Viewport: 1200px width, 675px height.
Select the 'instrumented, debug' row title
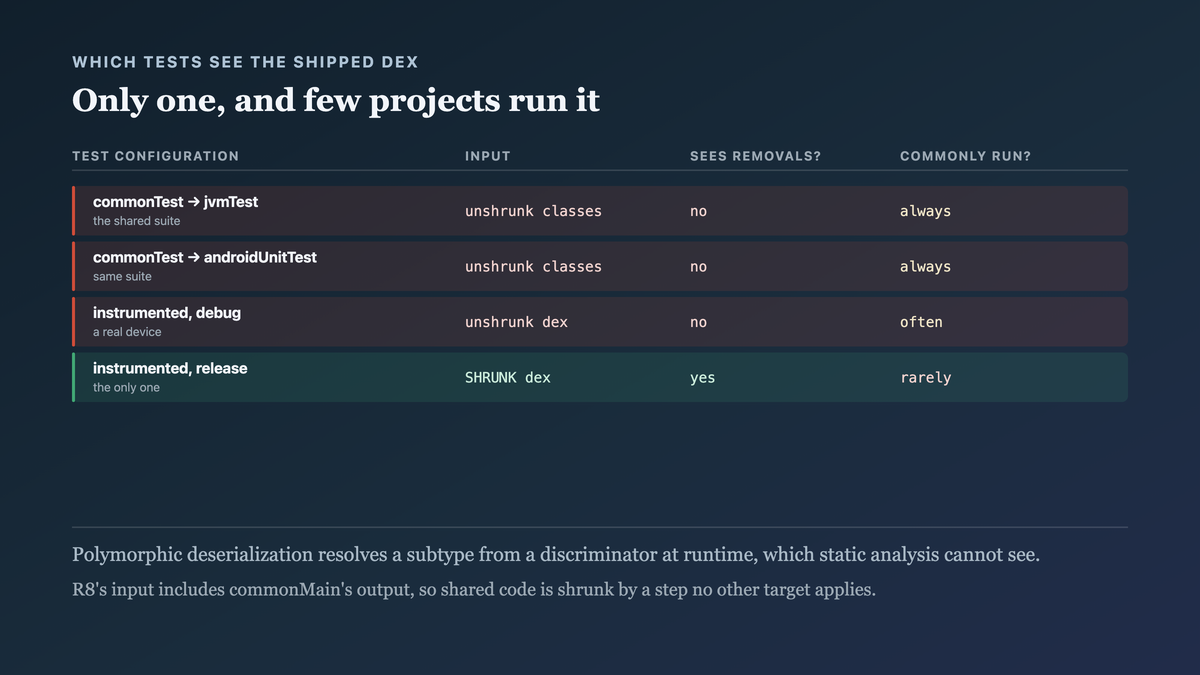[x=166, y=313]
